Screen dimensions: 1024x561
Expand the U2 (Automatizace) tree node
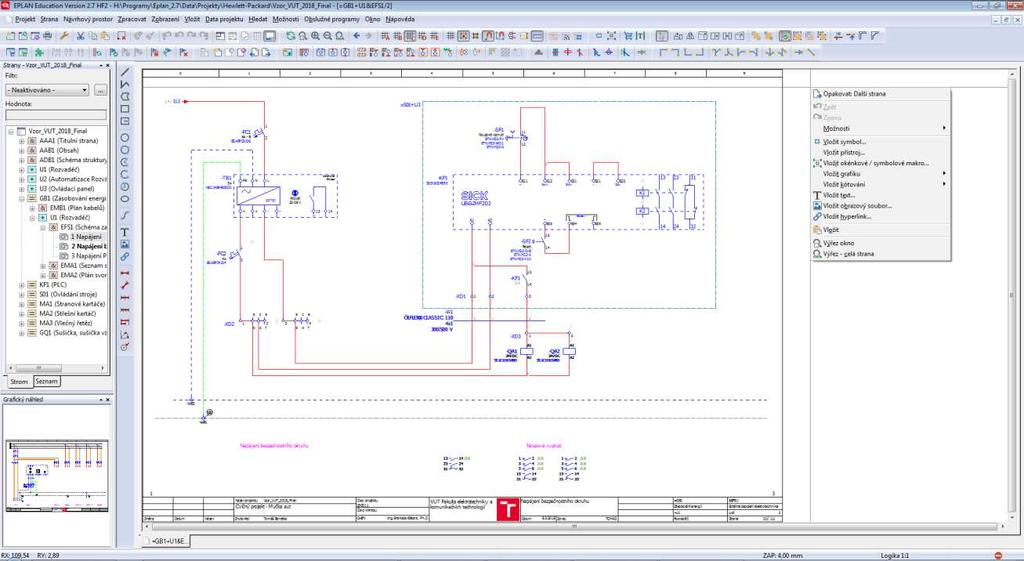tap(22, 179)
